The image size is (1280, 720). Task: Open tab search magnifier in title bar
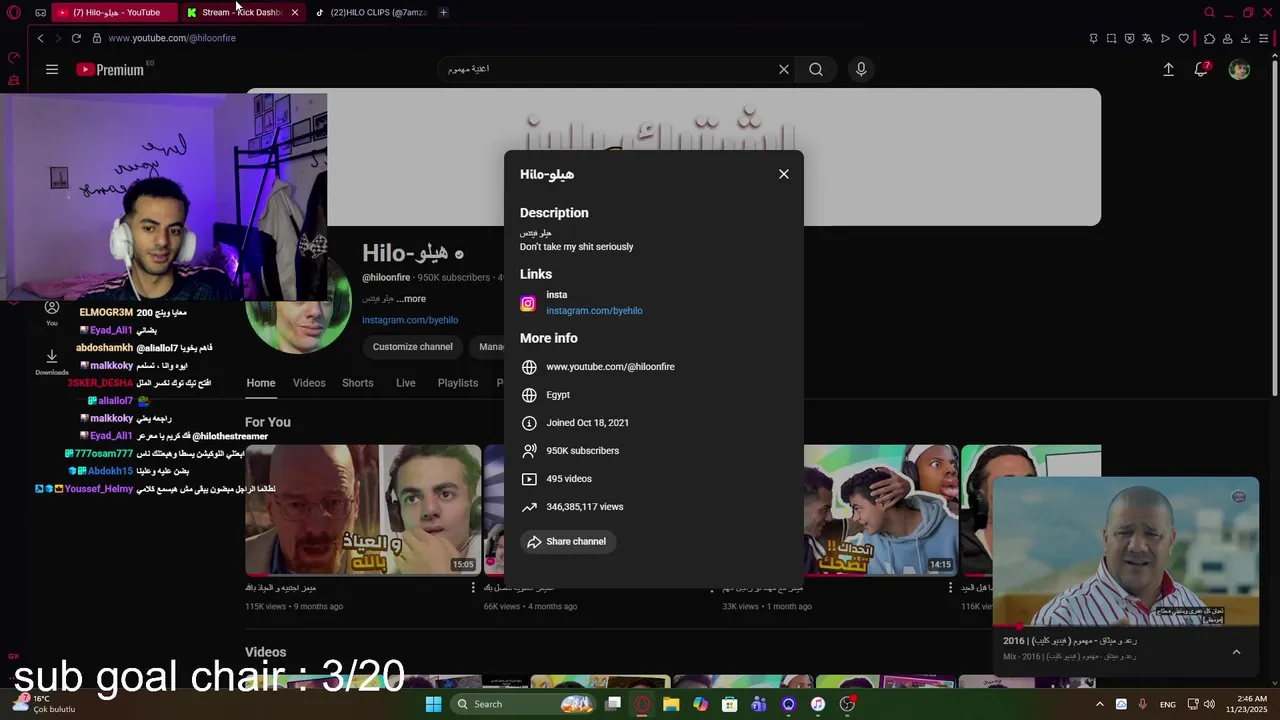(x=1209, y=12)
